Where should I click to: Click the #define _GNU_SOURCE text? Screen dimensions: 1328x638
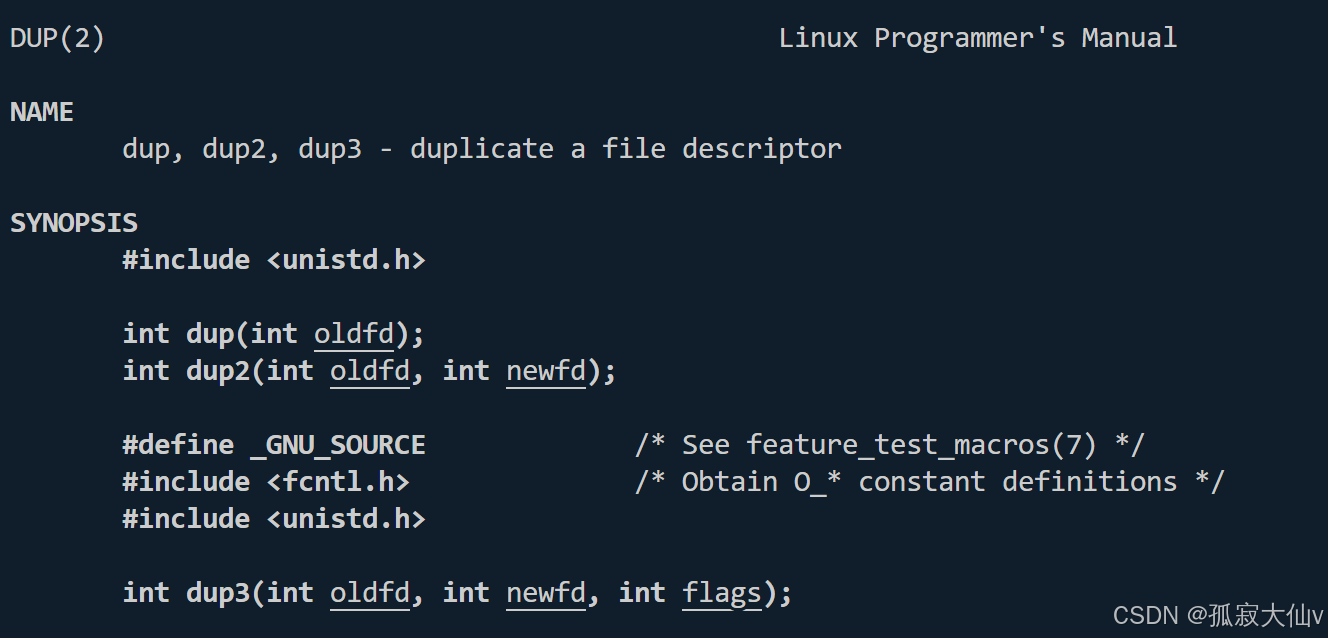pos(274,445)
